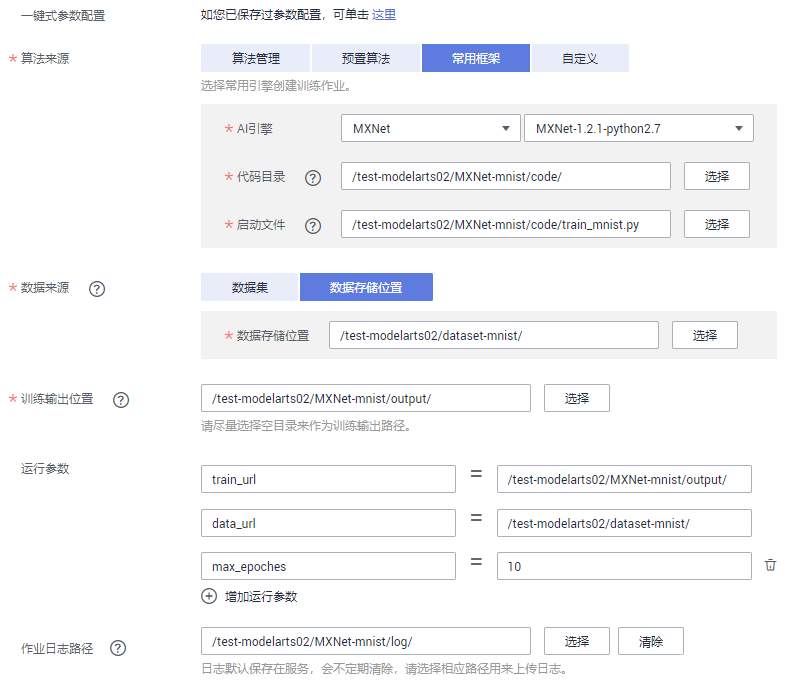Click help icon beside 训练输出位置
Screen dimensions: 798x685
click(x=121, y=400)
